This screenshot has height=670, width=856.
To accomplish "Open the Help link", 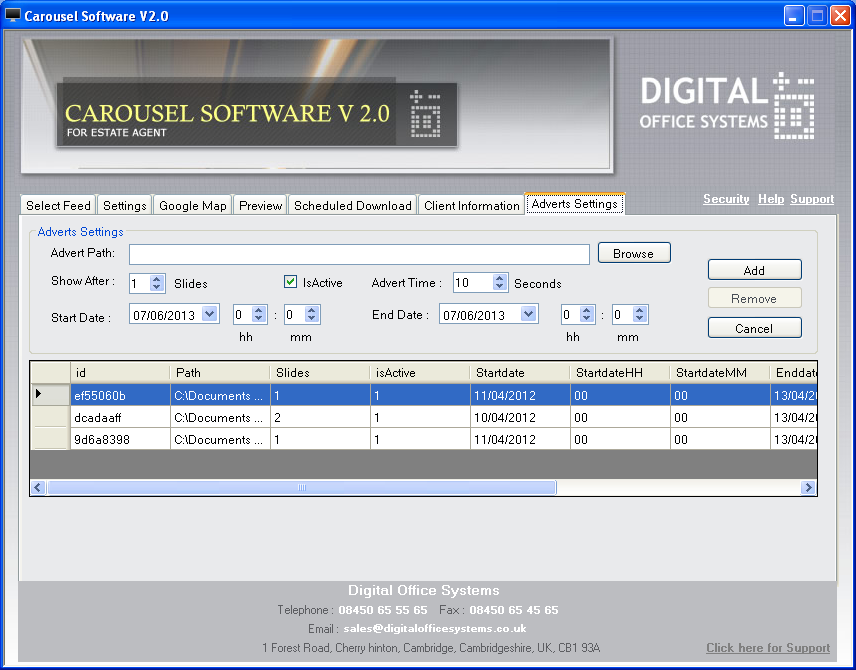I will click(x=771, y=199).
